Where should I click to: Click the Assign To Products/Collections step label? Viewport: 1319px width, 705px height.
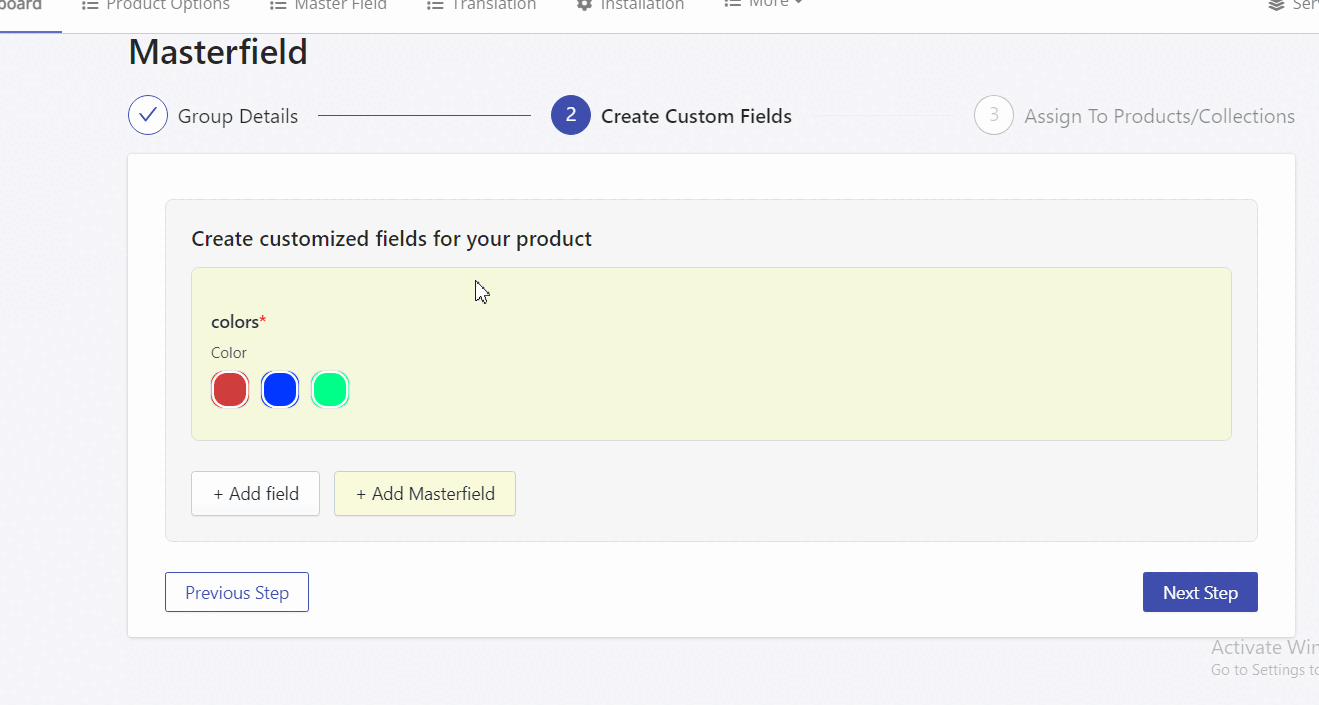click(x=1159, y=116)
